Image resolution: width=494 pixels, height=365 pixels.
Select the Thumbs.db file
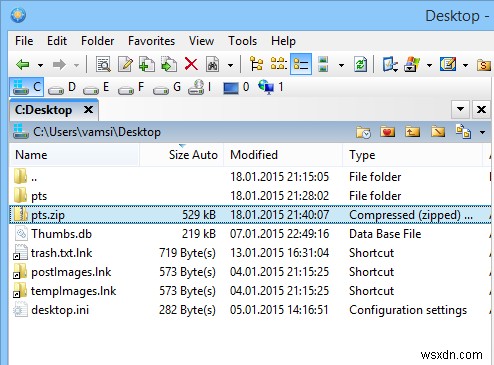250,234
